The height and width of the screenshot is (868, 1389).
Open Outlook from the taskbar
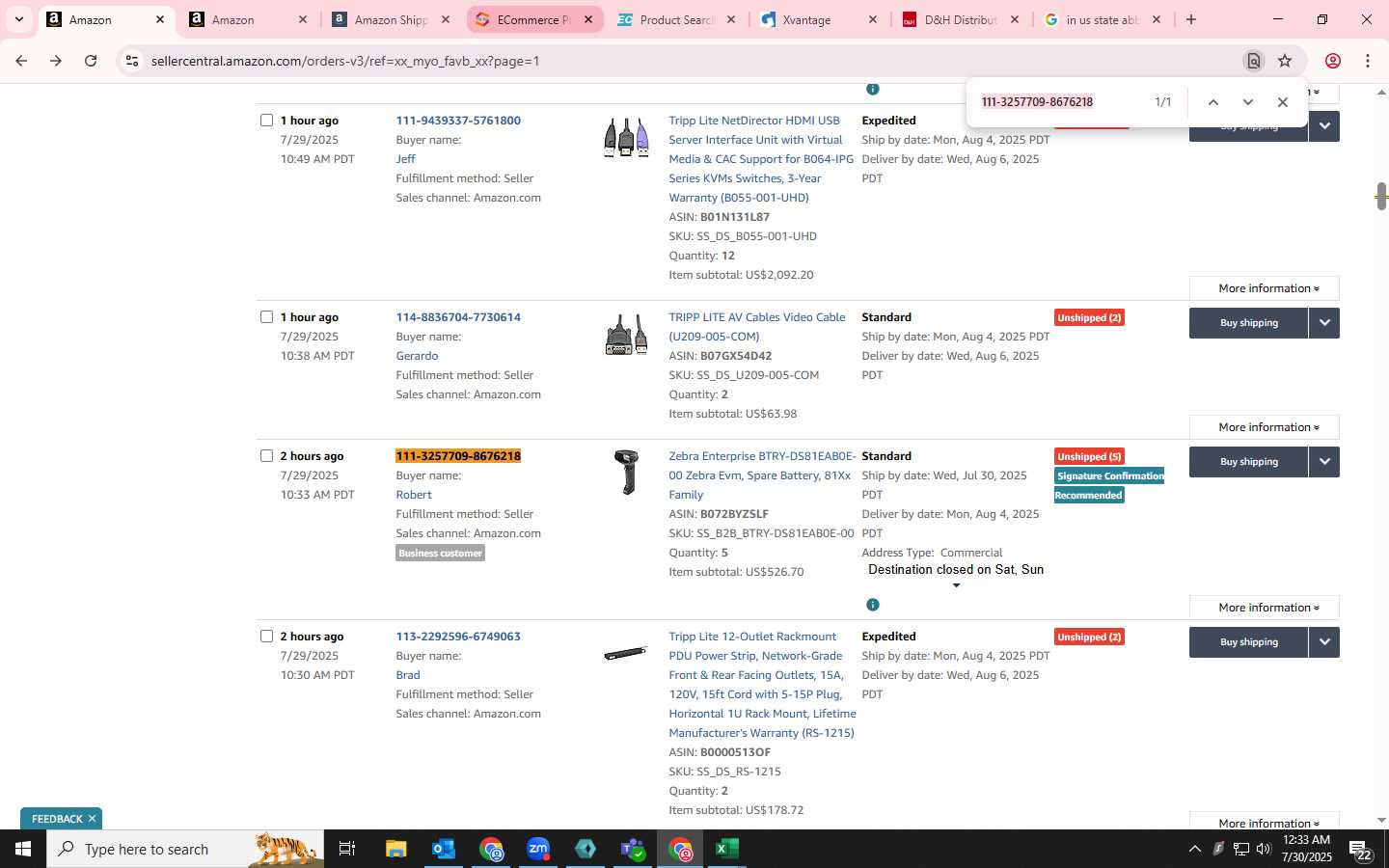(x=443, y=849)
